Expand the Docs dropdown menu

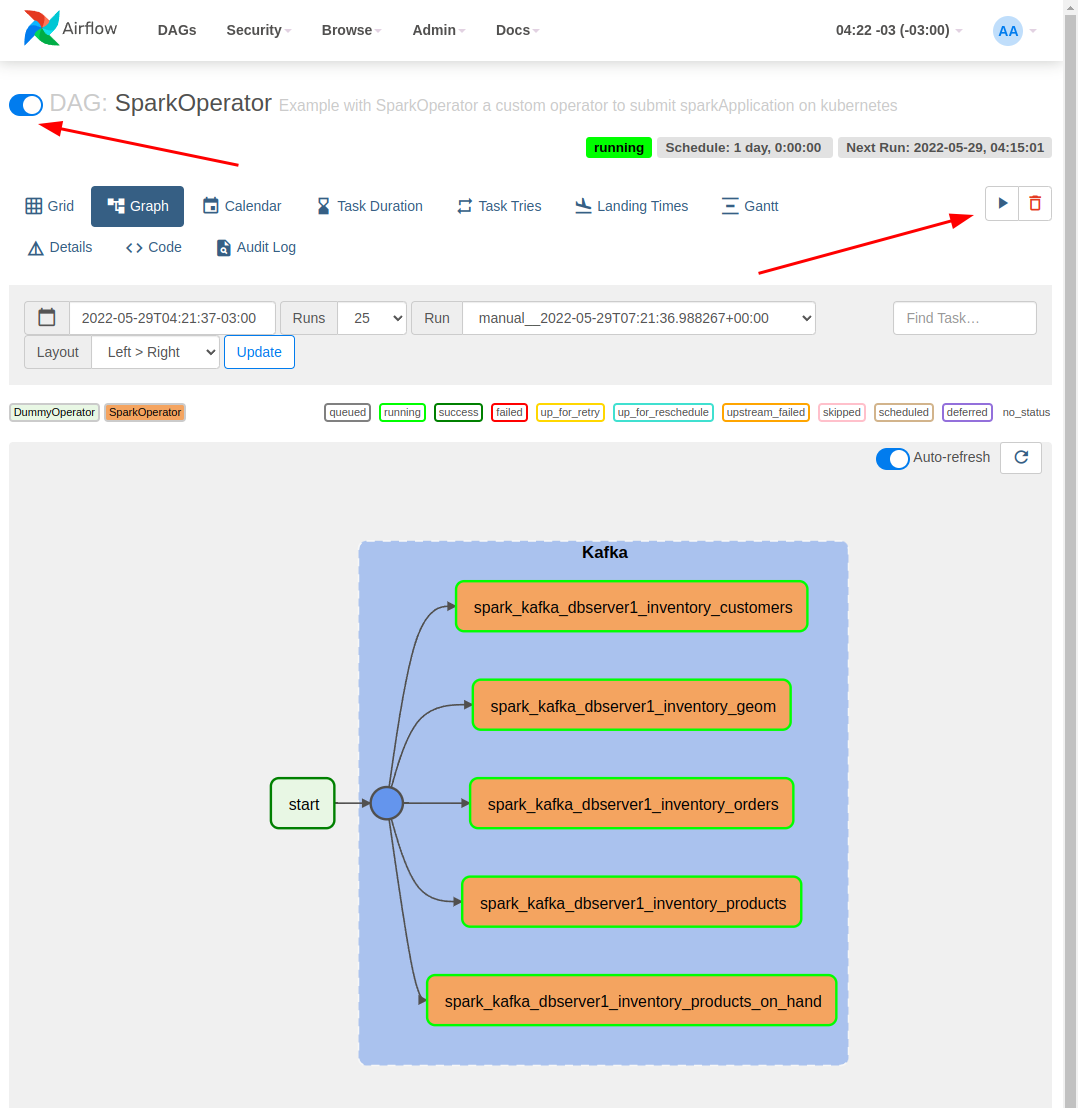pos(517,30)
